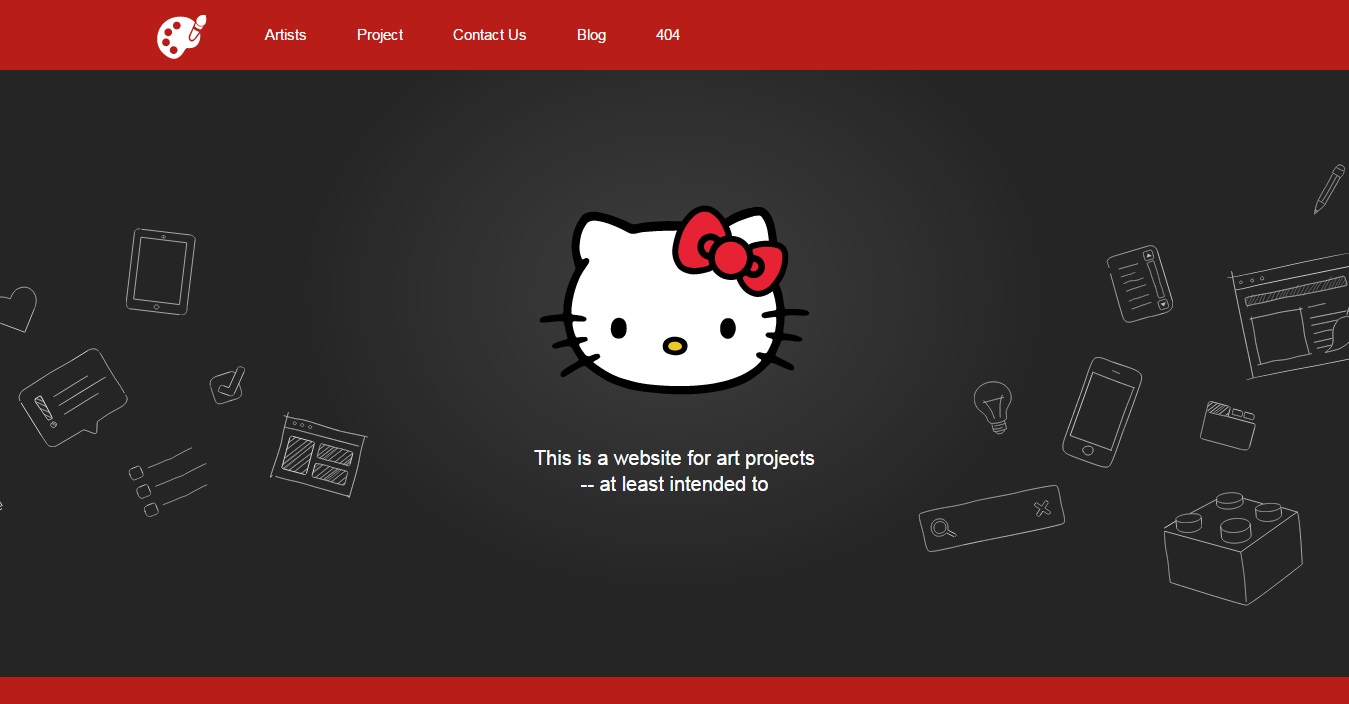Click the clapperboard doodle icon

pos(1227,424)
